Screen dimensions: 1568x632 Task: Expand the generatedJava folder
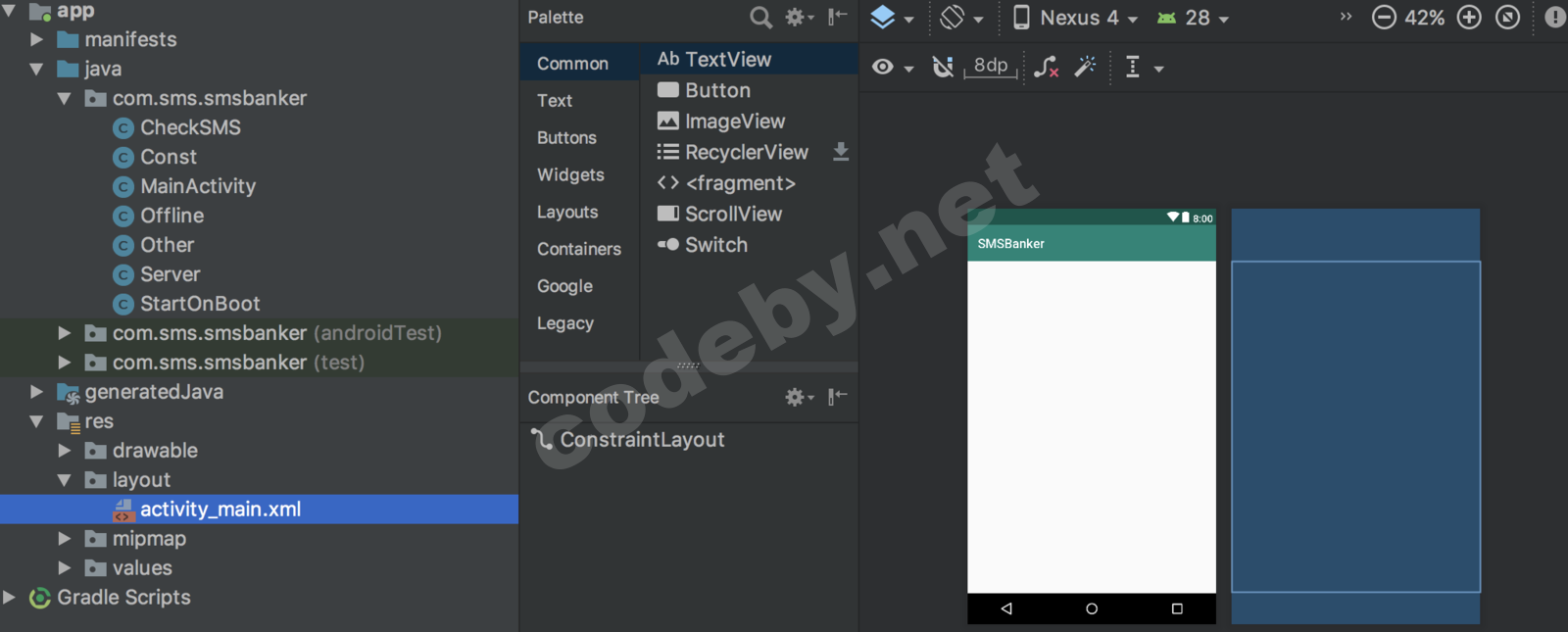tap(36, 392)
